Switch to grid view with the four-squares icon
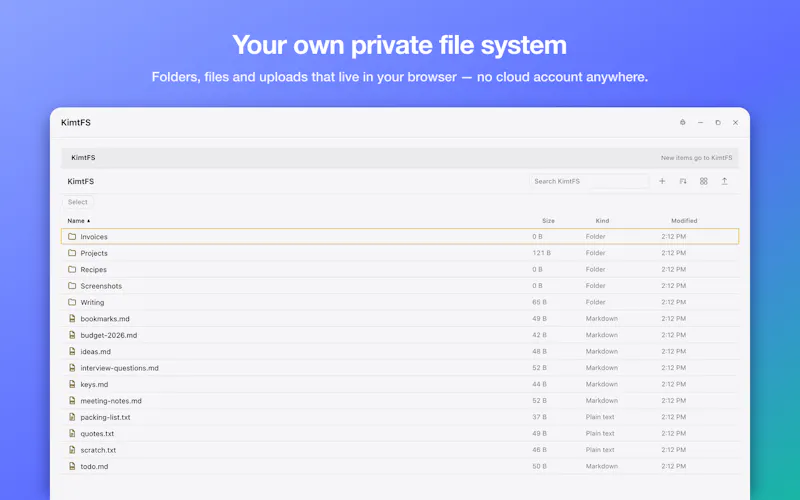Screen dimensions: 800x500 coord(704,181)
